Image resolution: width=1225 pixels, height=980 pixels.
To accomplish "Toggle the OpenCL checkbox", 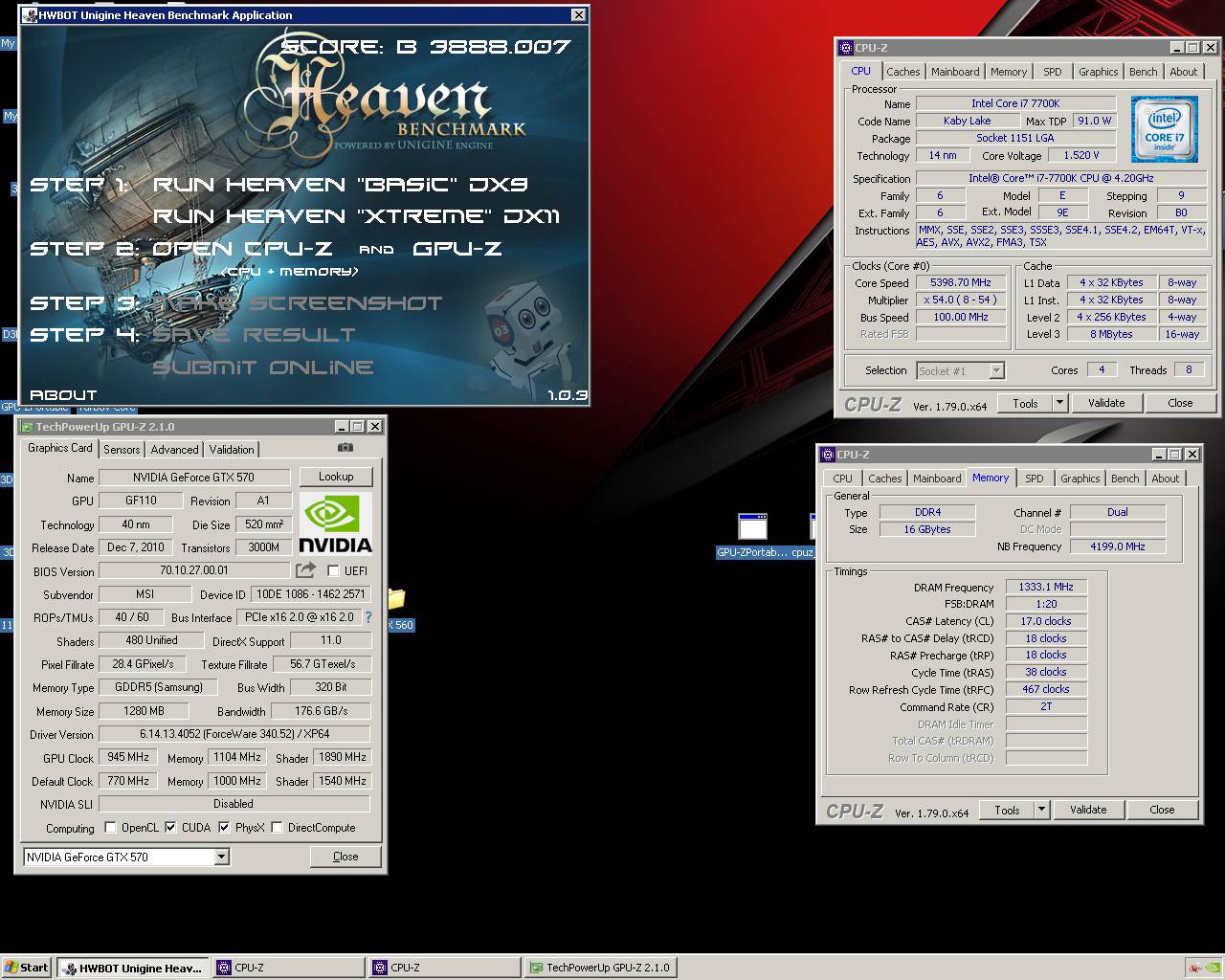I will tap(110, 828).
